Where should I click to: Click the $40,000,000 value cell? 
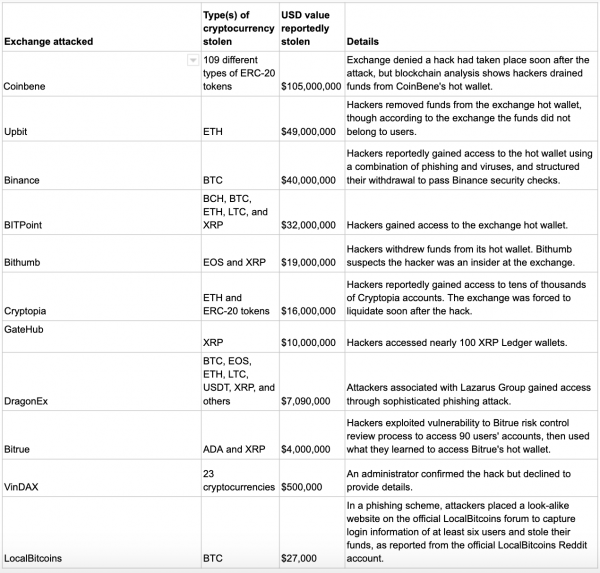[x=312, y=165]
